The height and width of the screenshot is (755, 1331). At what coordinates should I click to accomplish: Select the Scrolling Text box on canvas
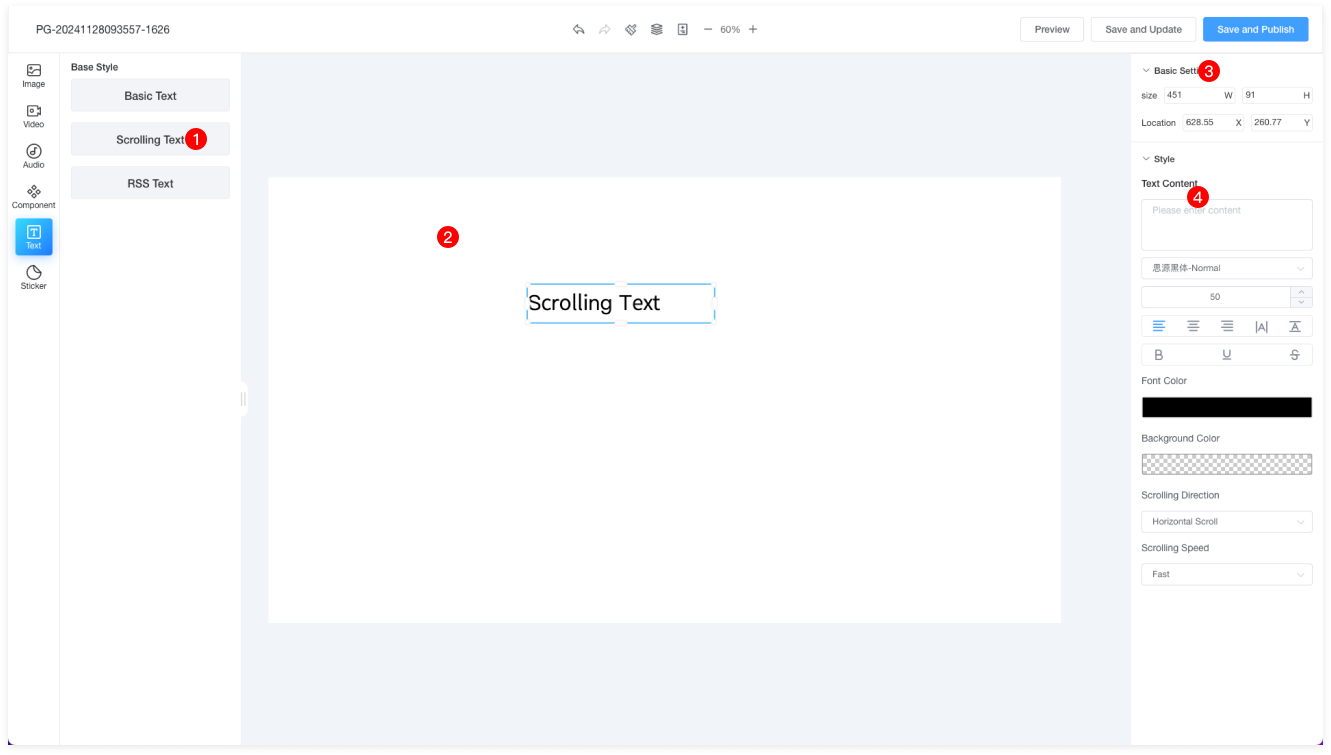(x=620, y=303)
